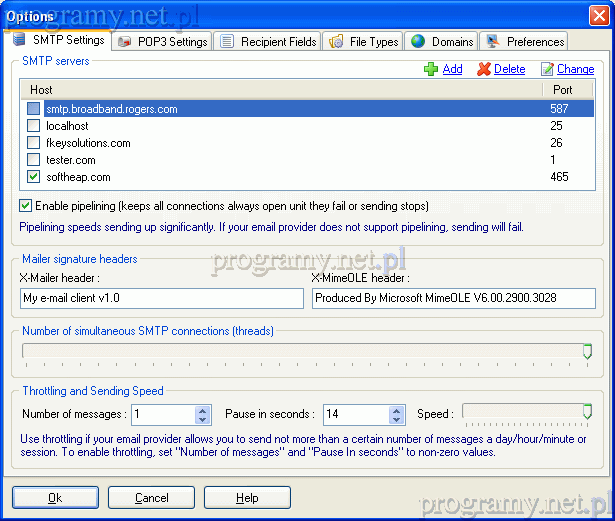Select the fkeysolutions.com server row
Viewport: 615px width, 521px height.
(x=88, y=143)
